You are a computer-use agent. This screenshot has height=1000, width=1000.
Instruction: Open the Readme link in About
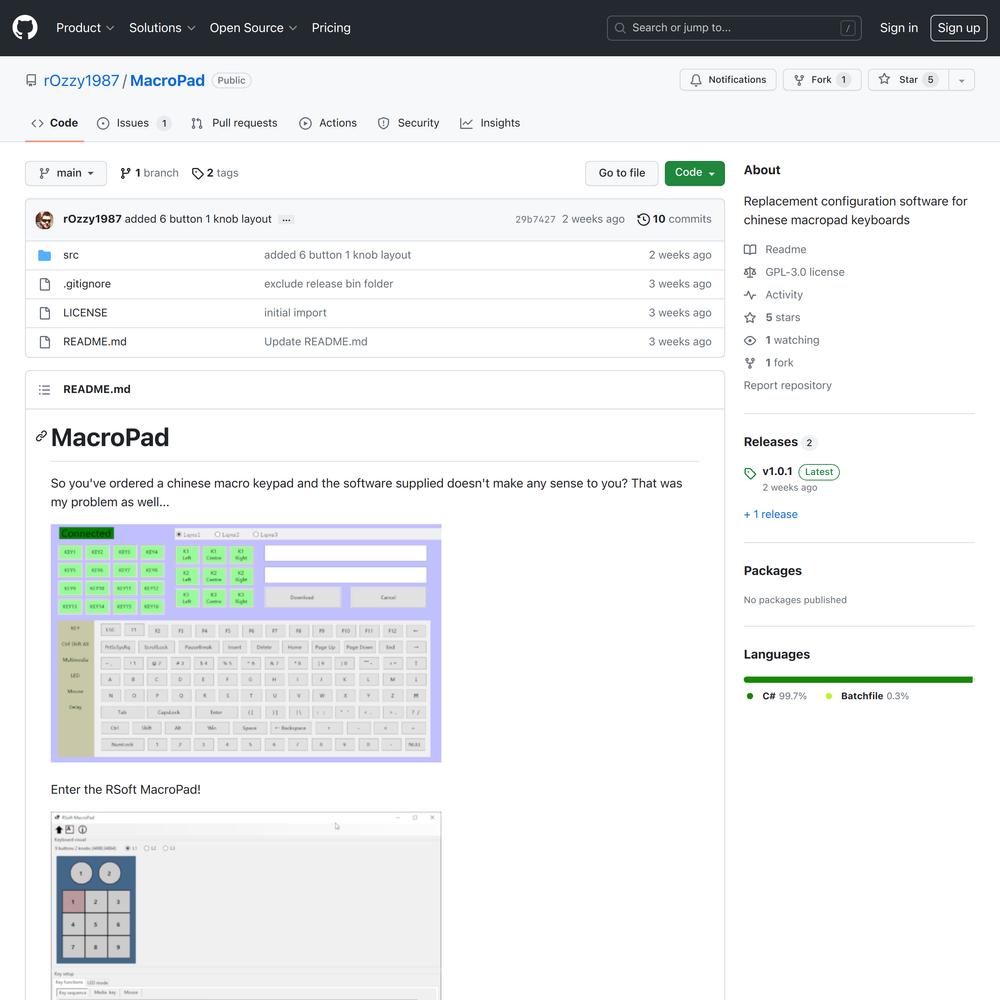776,249
